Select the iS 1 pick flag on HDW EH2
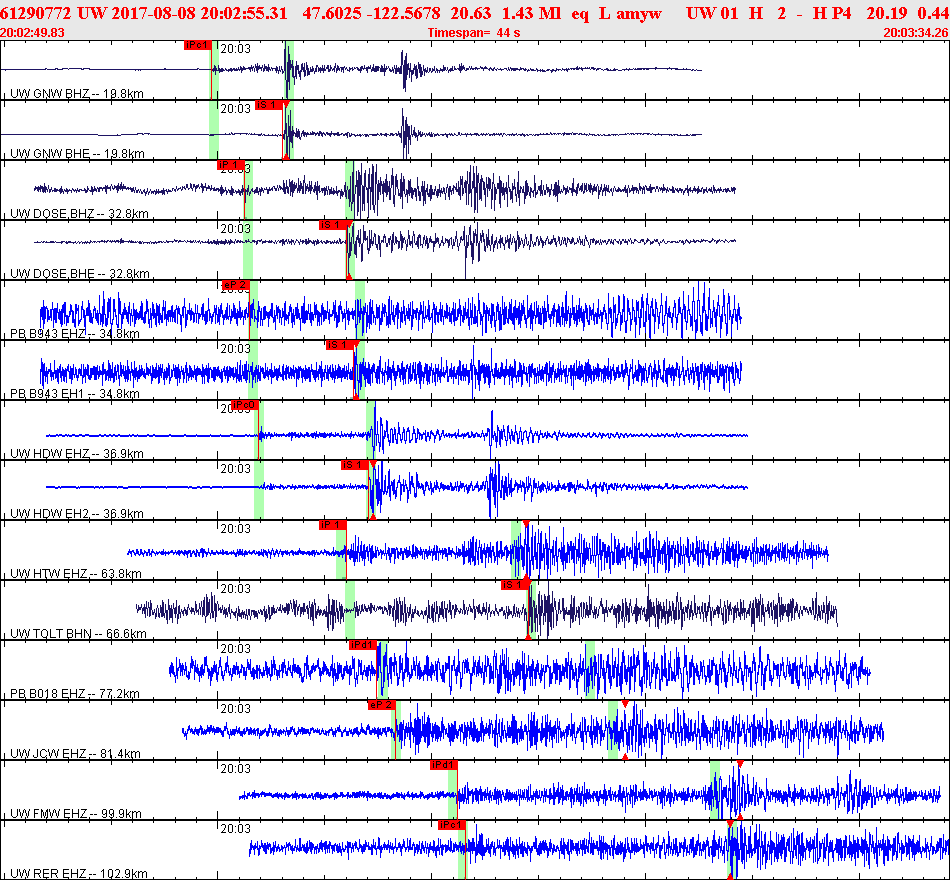The width and height of the screenshot is (950, 880). coord(354,465)
